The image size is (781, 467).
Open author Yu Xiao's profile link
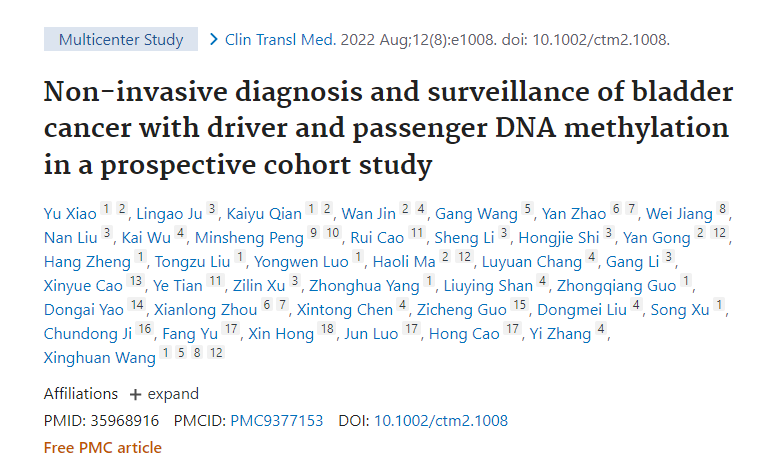(x=69, y=213)
